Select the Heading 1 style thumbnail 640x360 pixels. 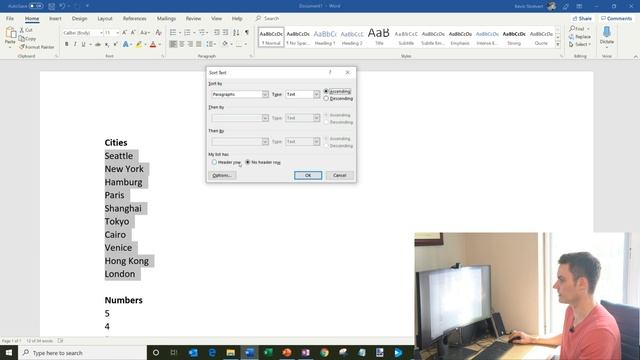[x=325, y=37]
